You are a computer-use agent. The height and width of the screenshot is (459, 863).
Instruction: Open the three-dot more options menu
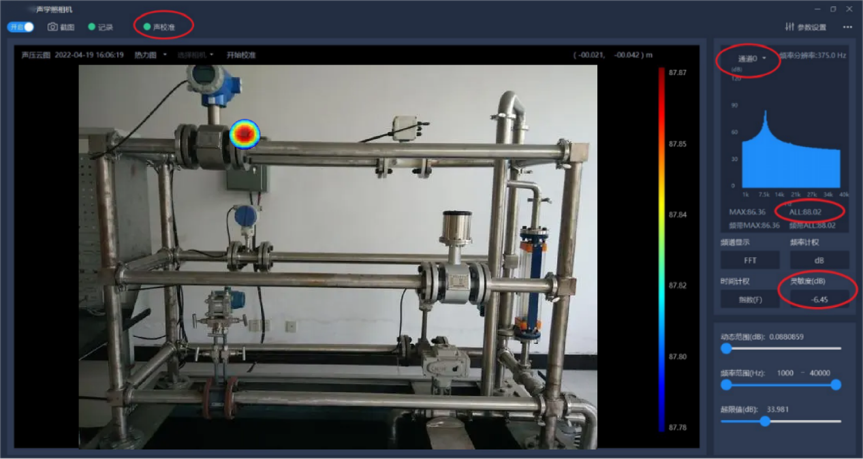(x=847, y=27)
